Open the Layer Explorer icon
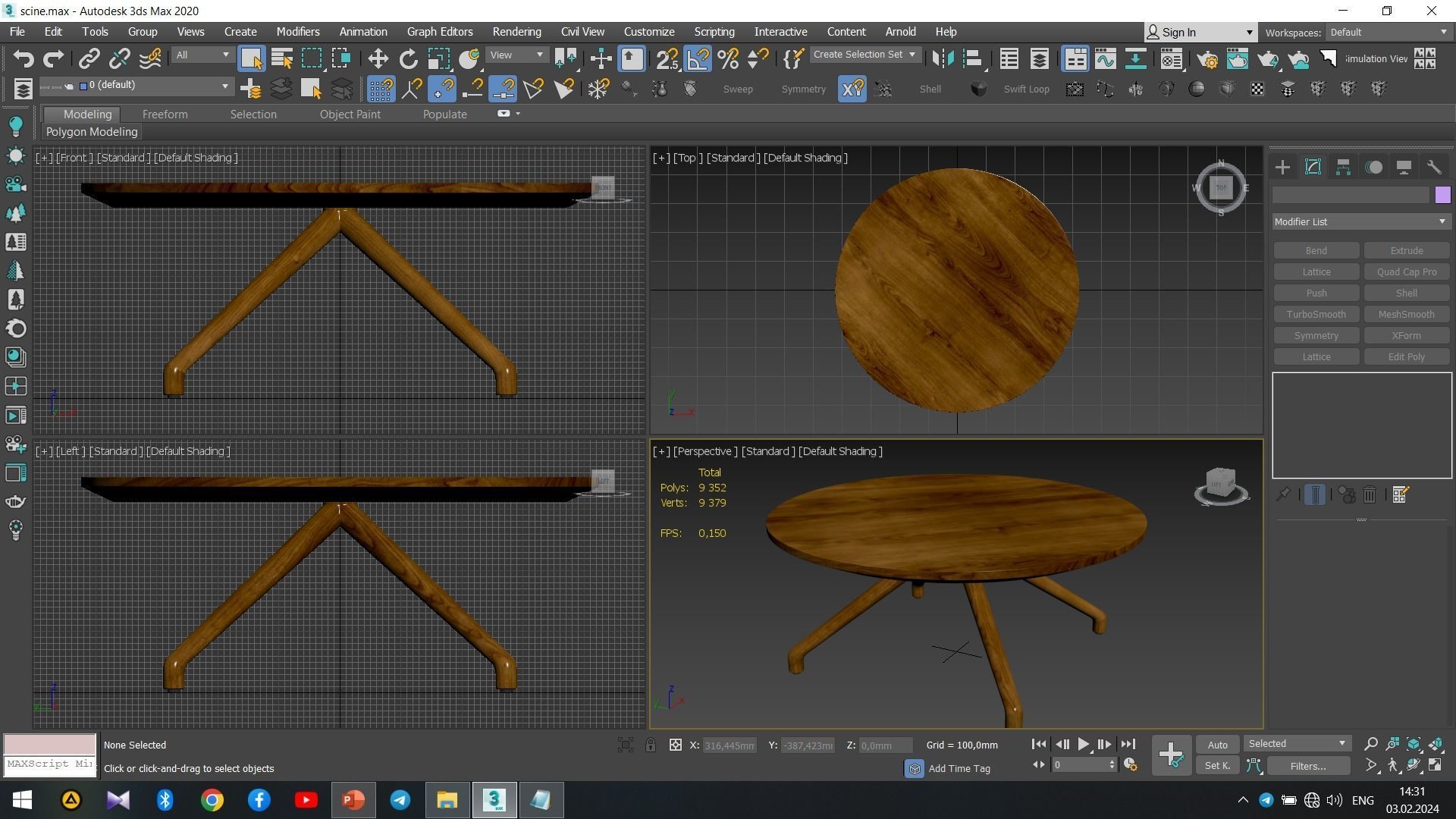Screen dimensions: 1456x819 tap(1040, 58)
